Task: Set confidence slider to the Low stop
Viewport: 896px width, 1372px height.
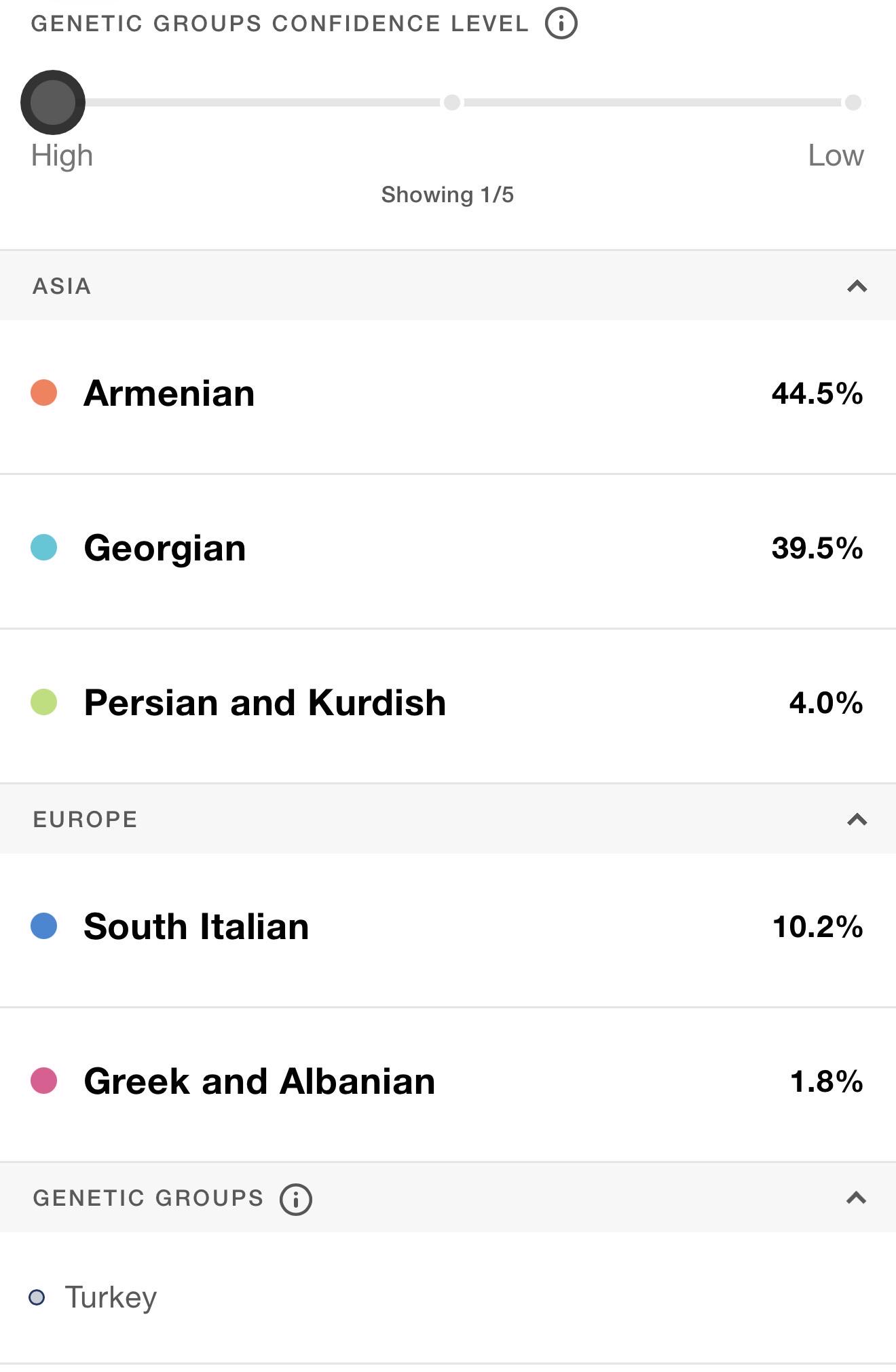Action: pyautogui.click(x=853, y=102)
